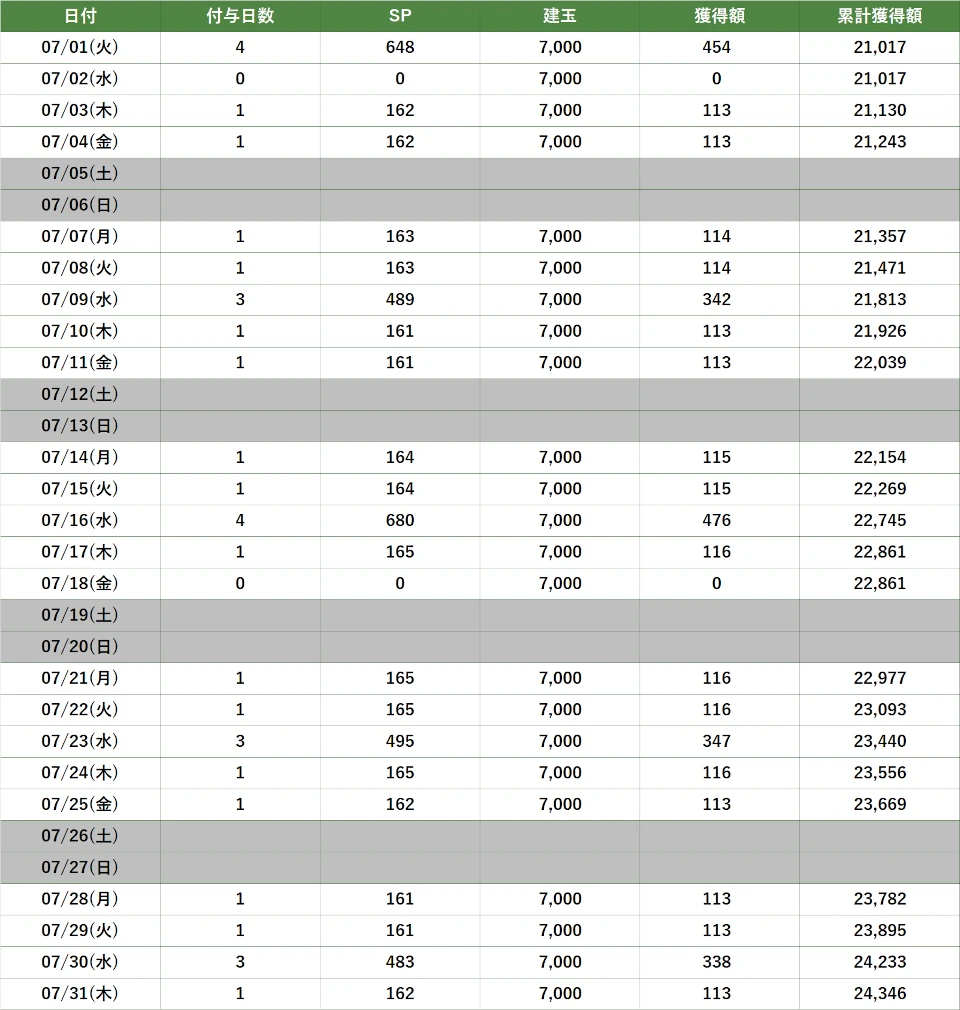Select the 07/25(金) SP value 162
Viewport: 960px width, 1010px height.
pos(399,805)
